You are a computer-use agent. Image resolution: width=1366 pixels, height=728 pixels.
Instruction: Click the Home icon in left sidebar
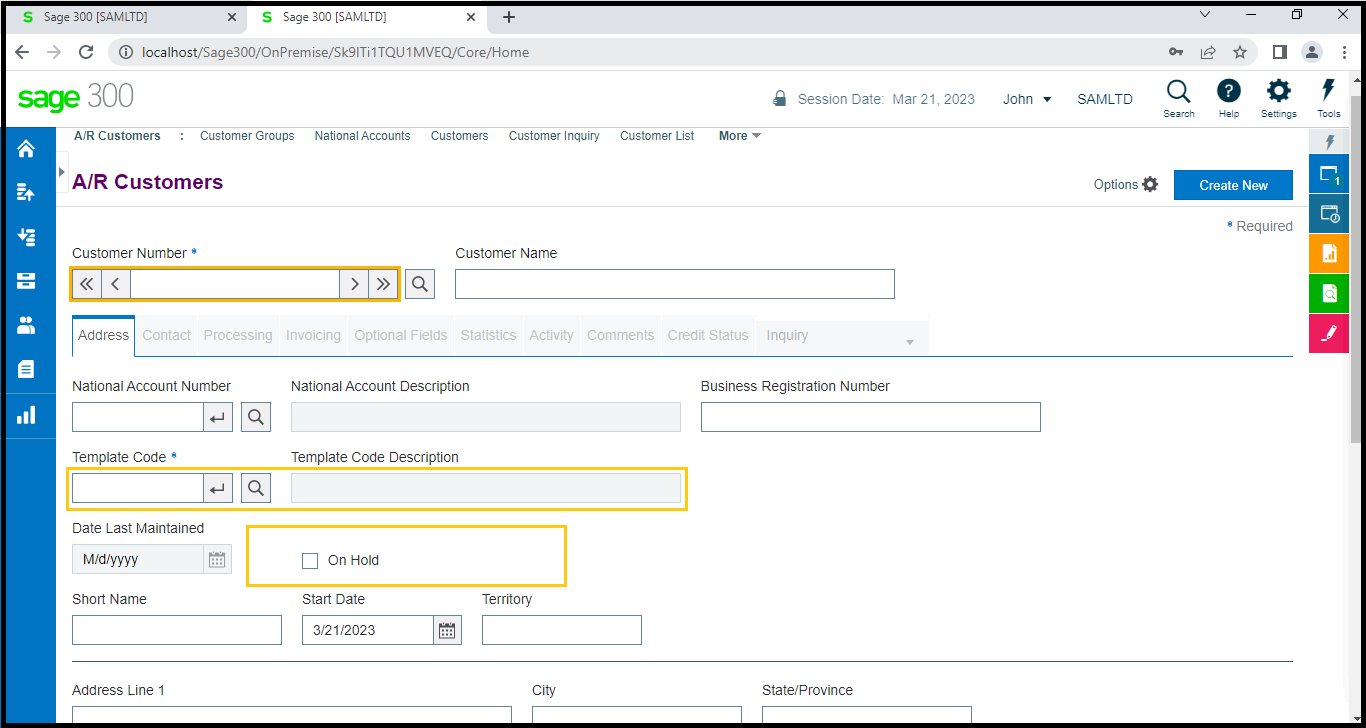[26, 149]
